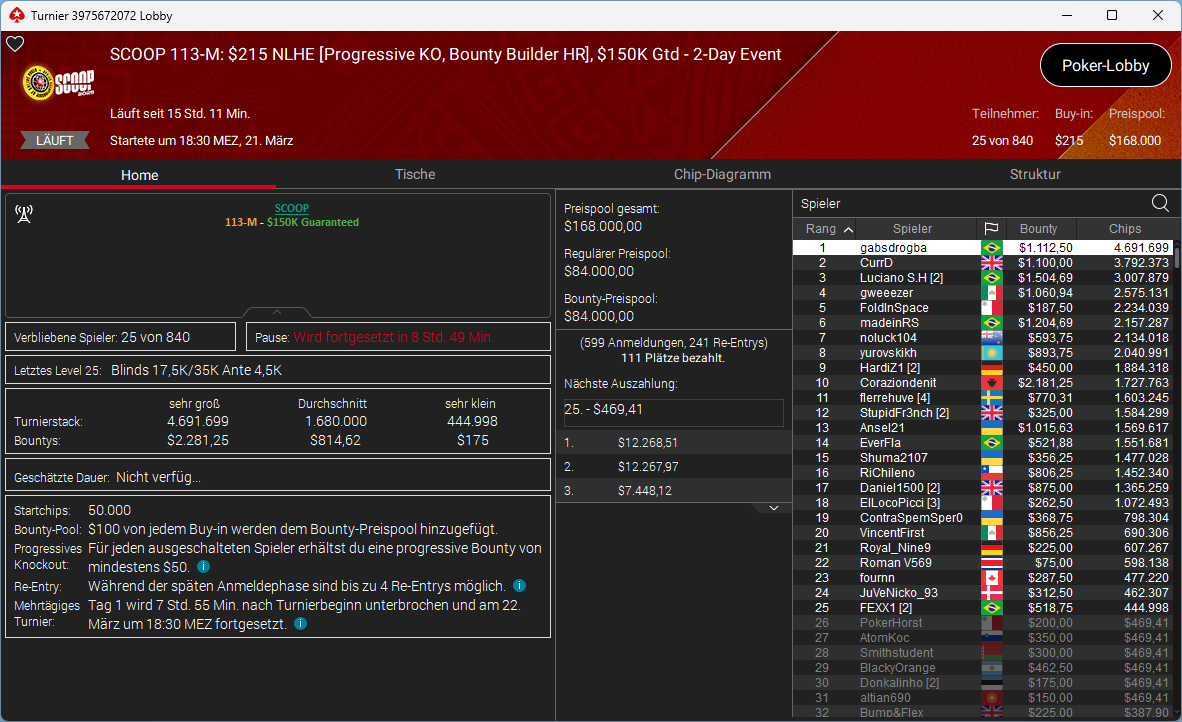Viewport: 1182px width, 722px height.
Task: Open the Chip-Diagramm tab
Action: pos(722,174)
